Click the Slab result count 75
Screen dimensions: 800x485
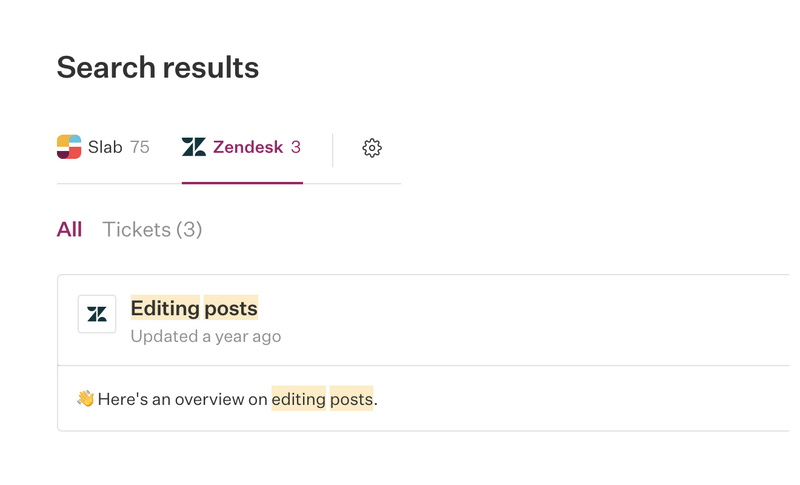(140, 147)
